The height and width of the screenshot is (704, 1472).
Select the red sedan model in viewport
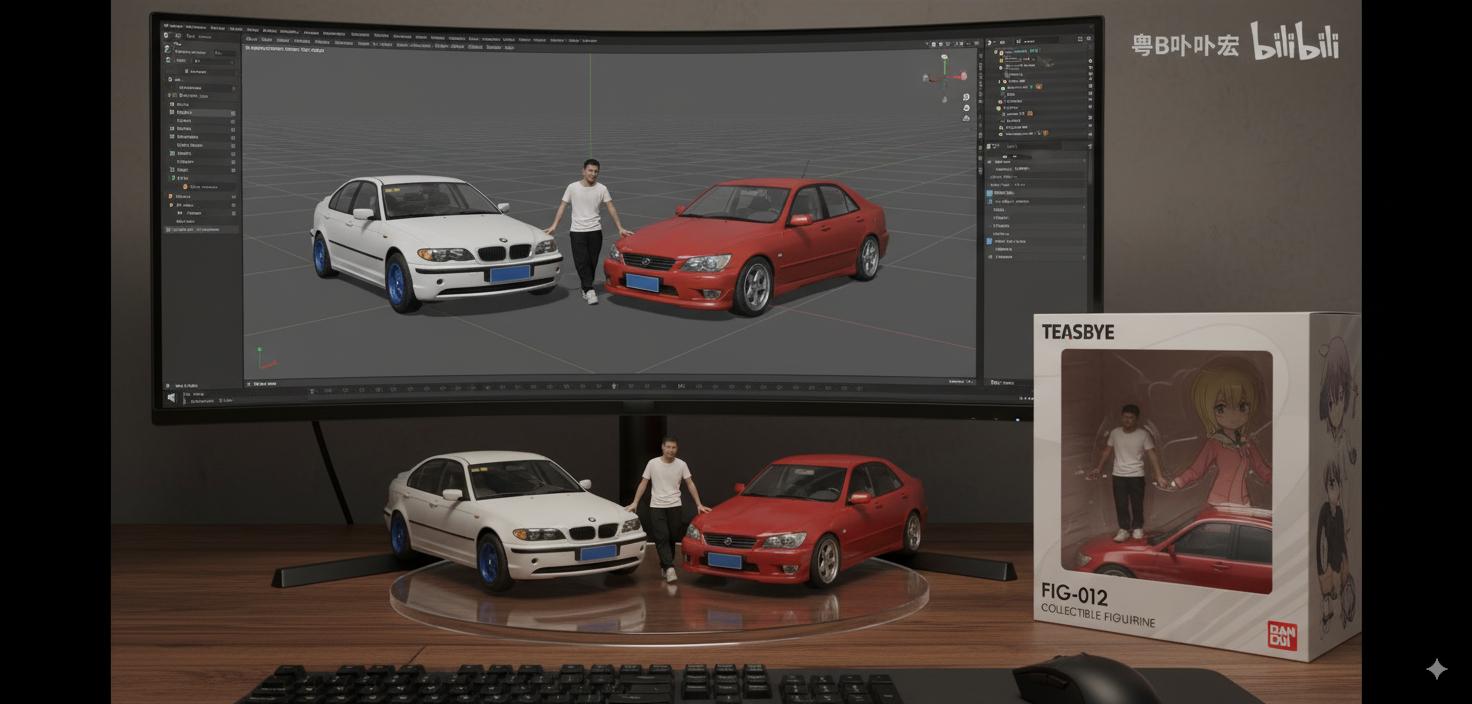click(x=748, y=245)
